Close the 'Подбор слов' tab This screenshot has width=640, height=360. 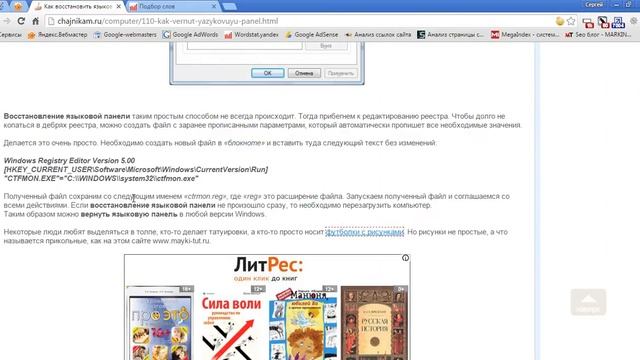pyautogui.click(x=214, y=7)
